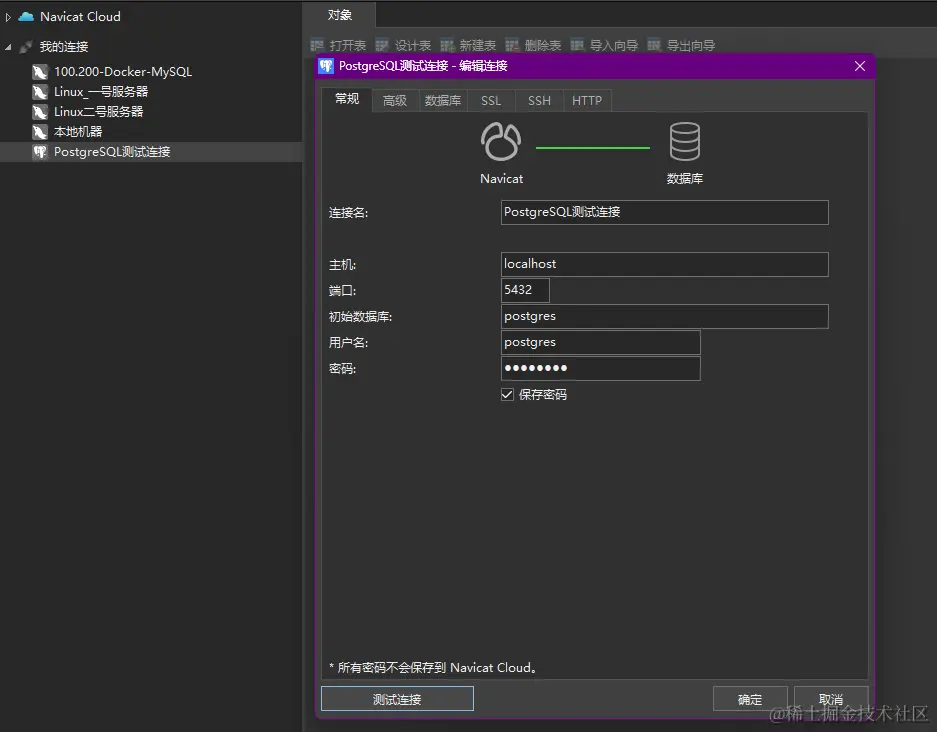Screen dimensions: 937x732
Task: Click the 导出向导 toolbar icon
Action: 654,45
